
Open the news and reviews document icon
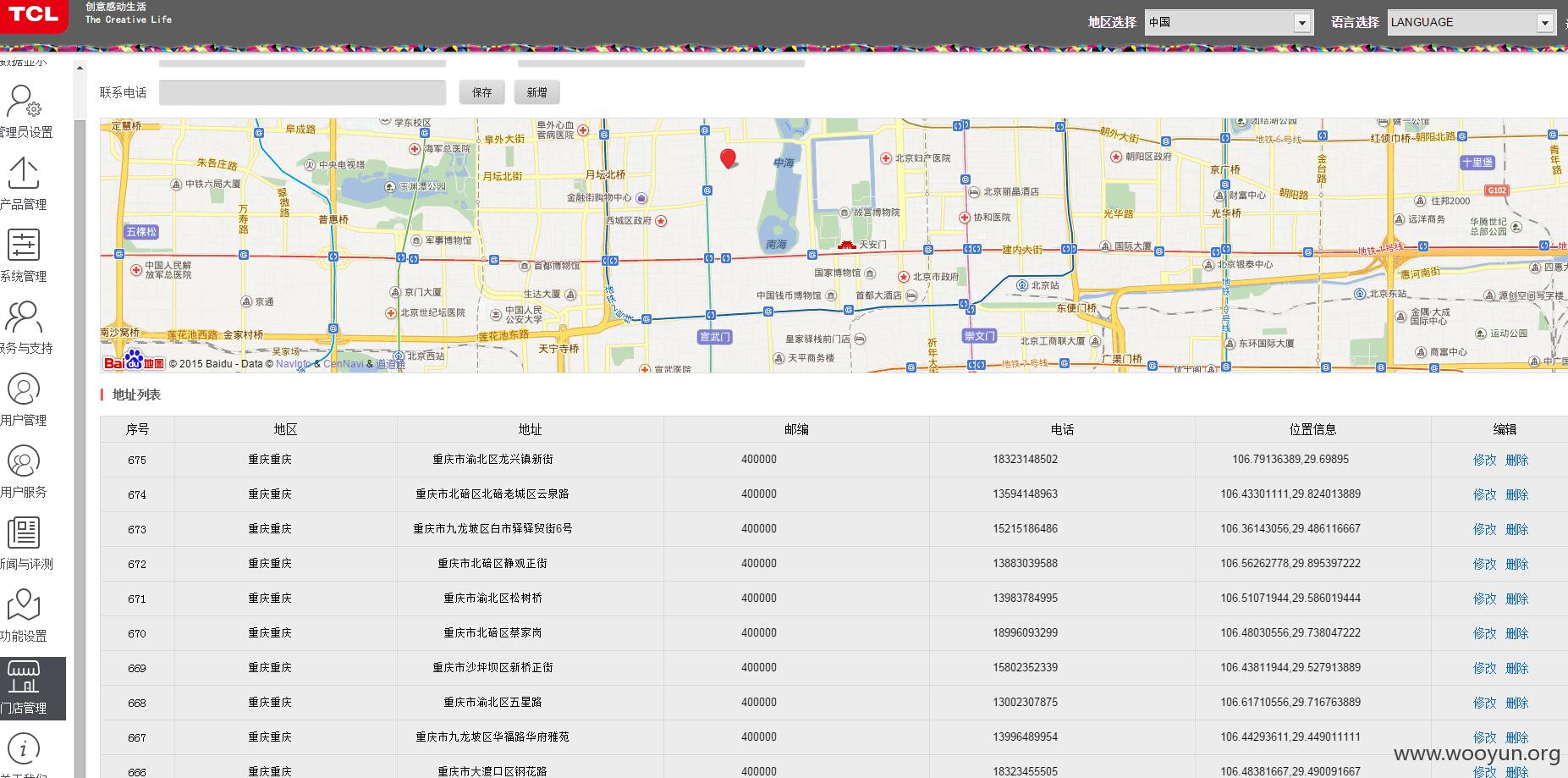[24, 533]
